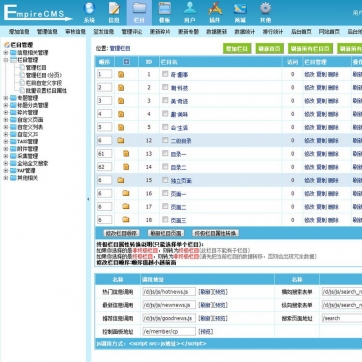
Task: Tick the checkbox beside 独立页面 (ID 15)
Action: [x=165, y=180]
